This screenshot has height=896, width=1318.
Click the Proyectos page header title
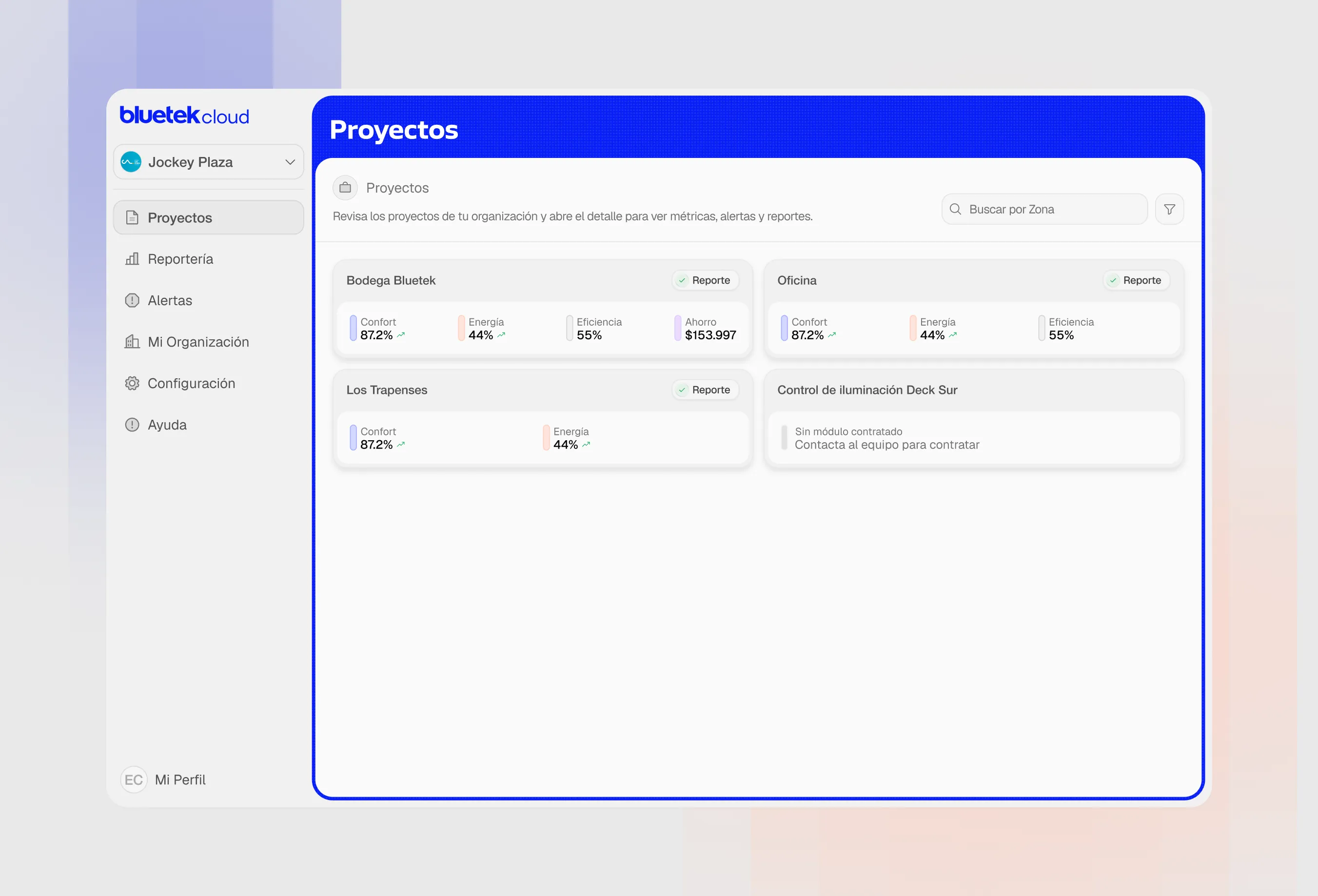(x=393, y=130)
